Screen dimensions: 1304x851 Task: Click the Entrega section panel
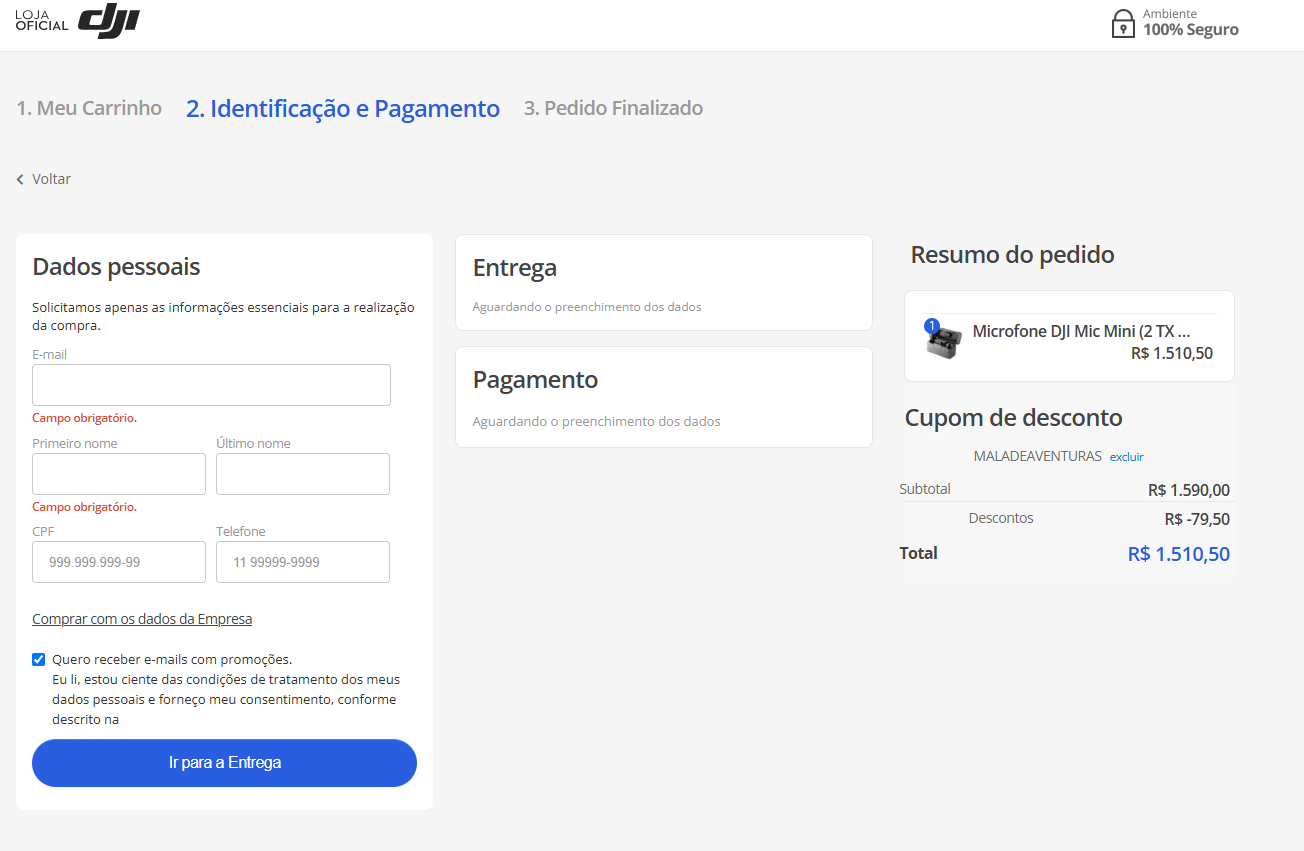[x=663, y=282]
